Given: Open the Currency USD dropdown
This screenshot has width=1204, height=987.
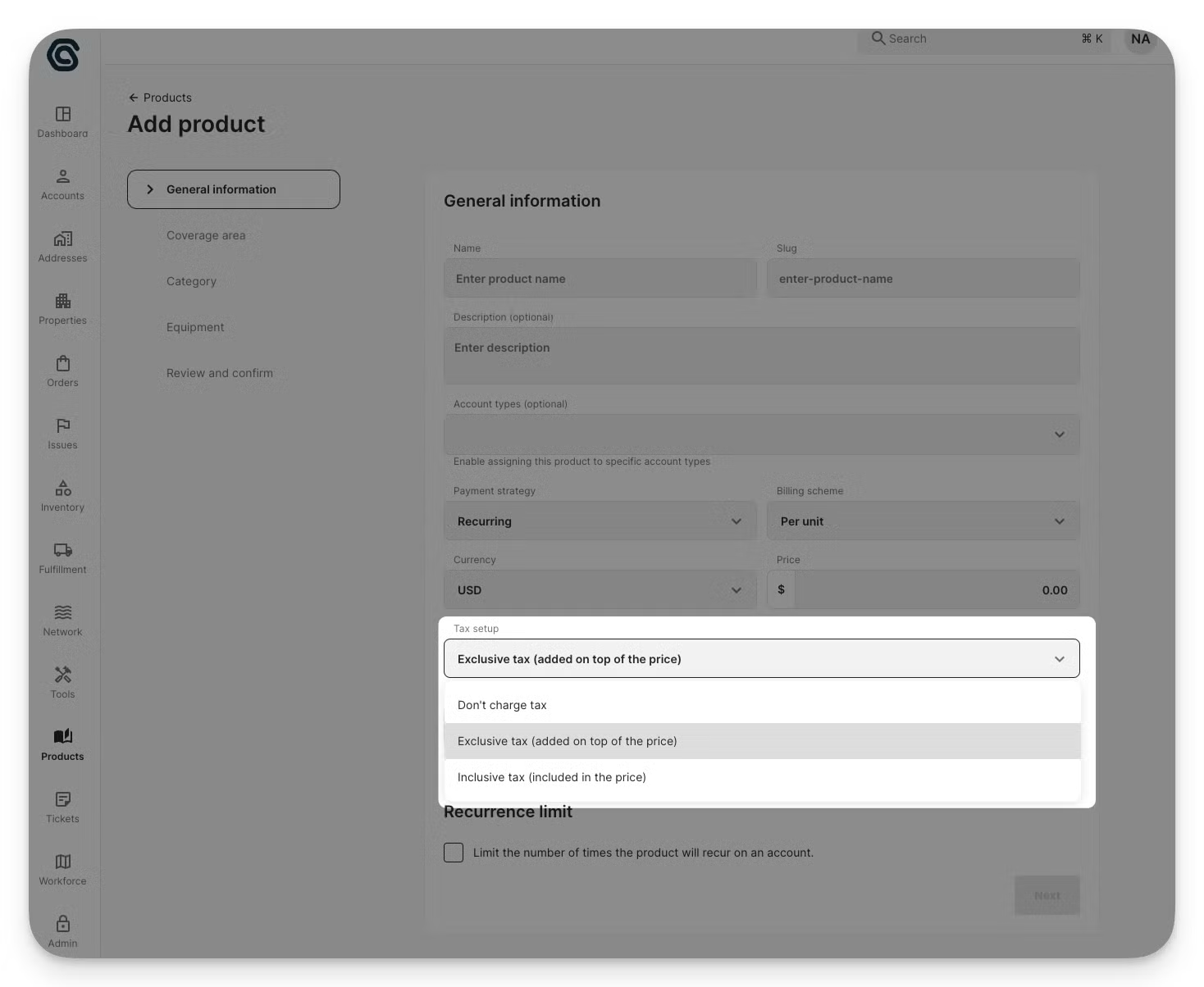Looking at the screenshot, I should pos(600,590).
